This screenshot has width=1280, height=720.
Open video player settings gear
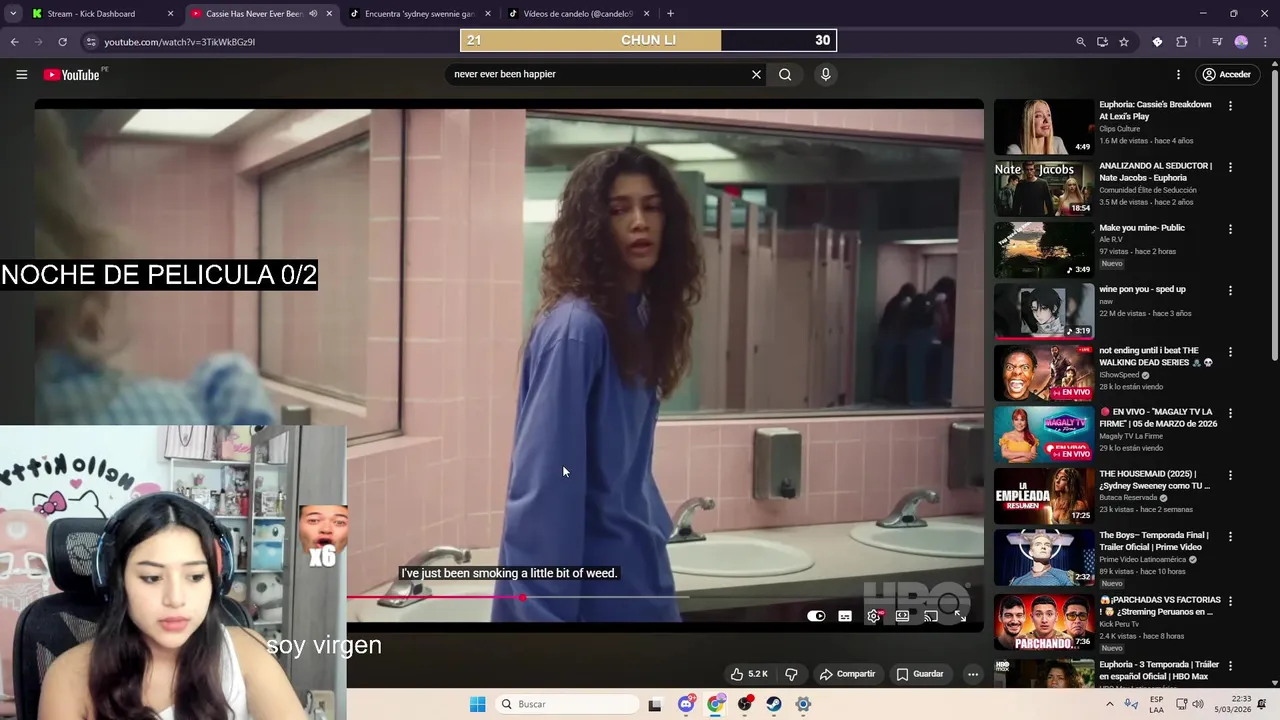(874, 616)
